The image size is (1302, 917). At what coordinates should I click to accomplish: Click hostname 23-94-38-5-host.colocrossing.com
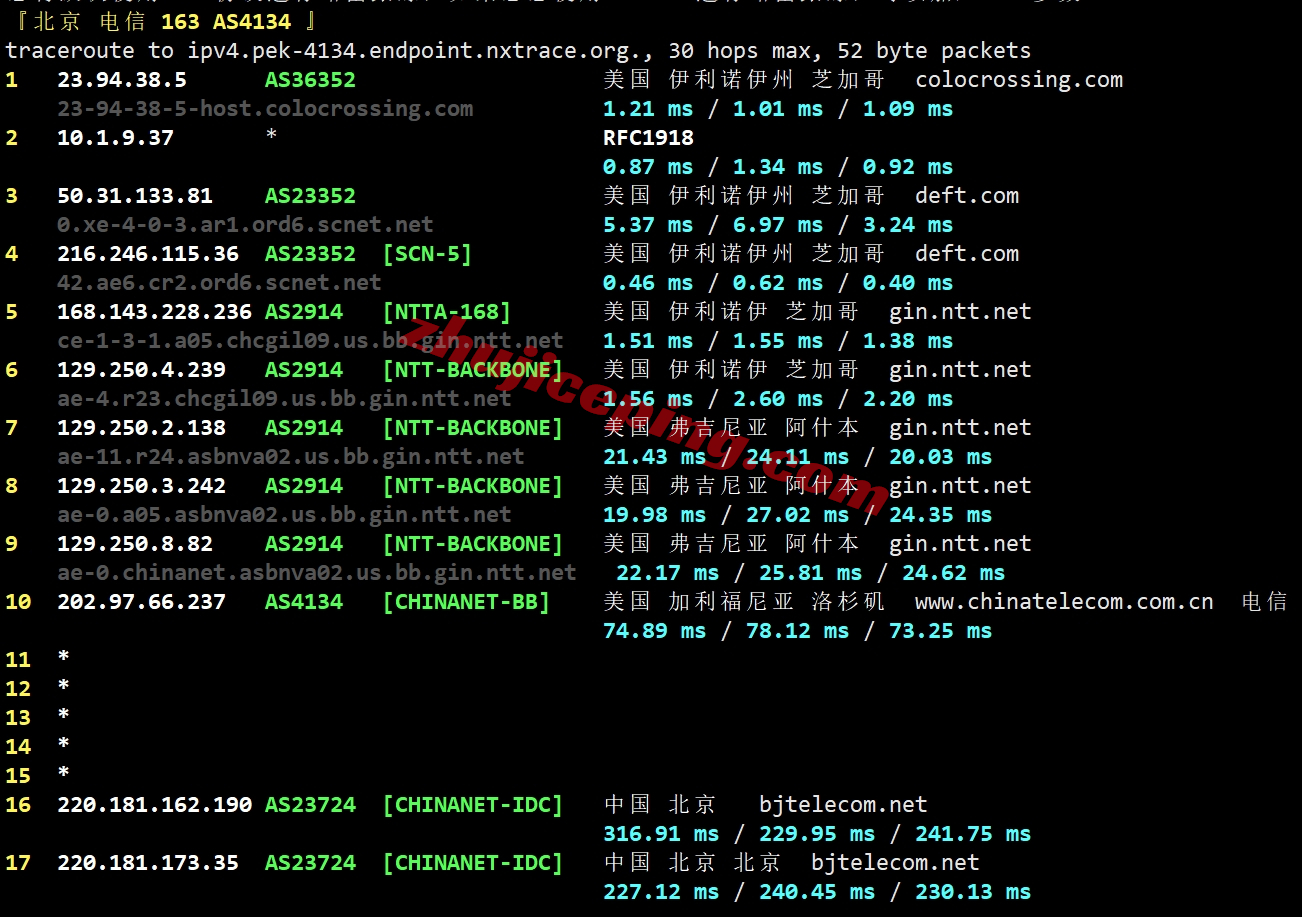click(265, 109)
